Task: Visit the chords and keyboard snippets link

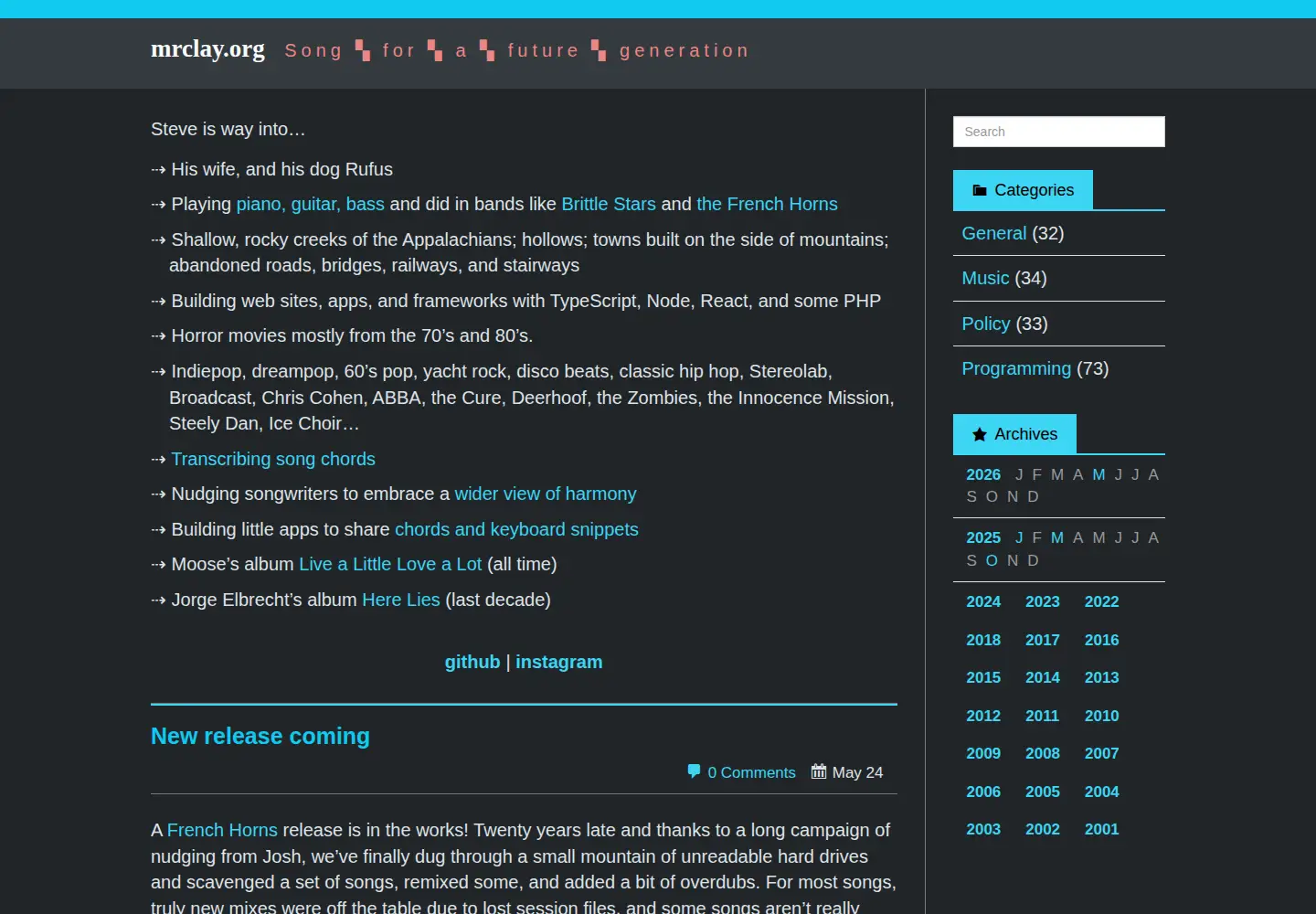Action: pyautogui.click(x=516, y=529)
